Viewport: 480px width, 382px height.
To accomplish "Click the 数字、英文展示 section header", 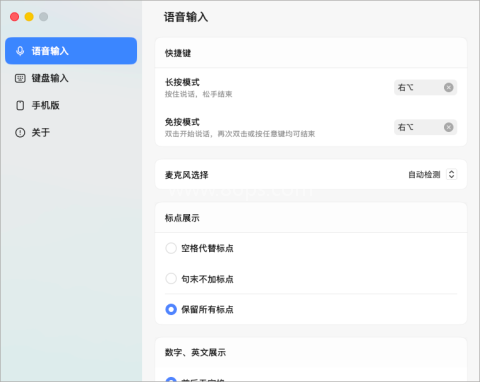I will click(x=195, y=352).
